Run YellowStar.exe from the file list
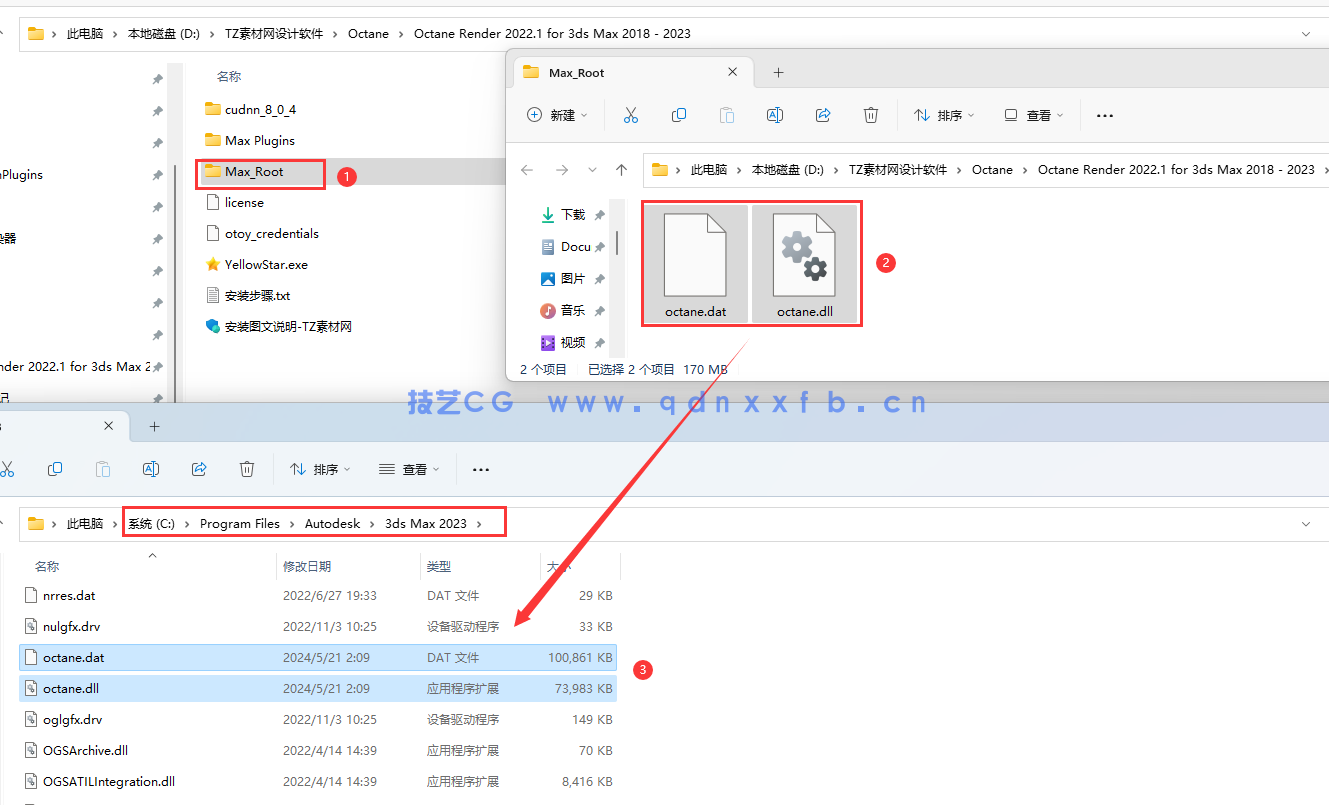This screenshot has height=805, width=1329. click(x=265, y=265)
